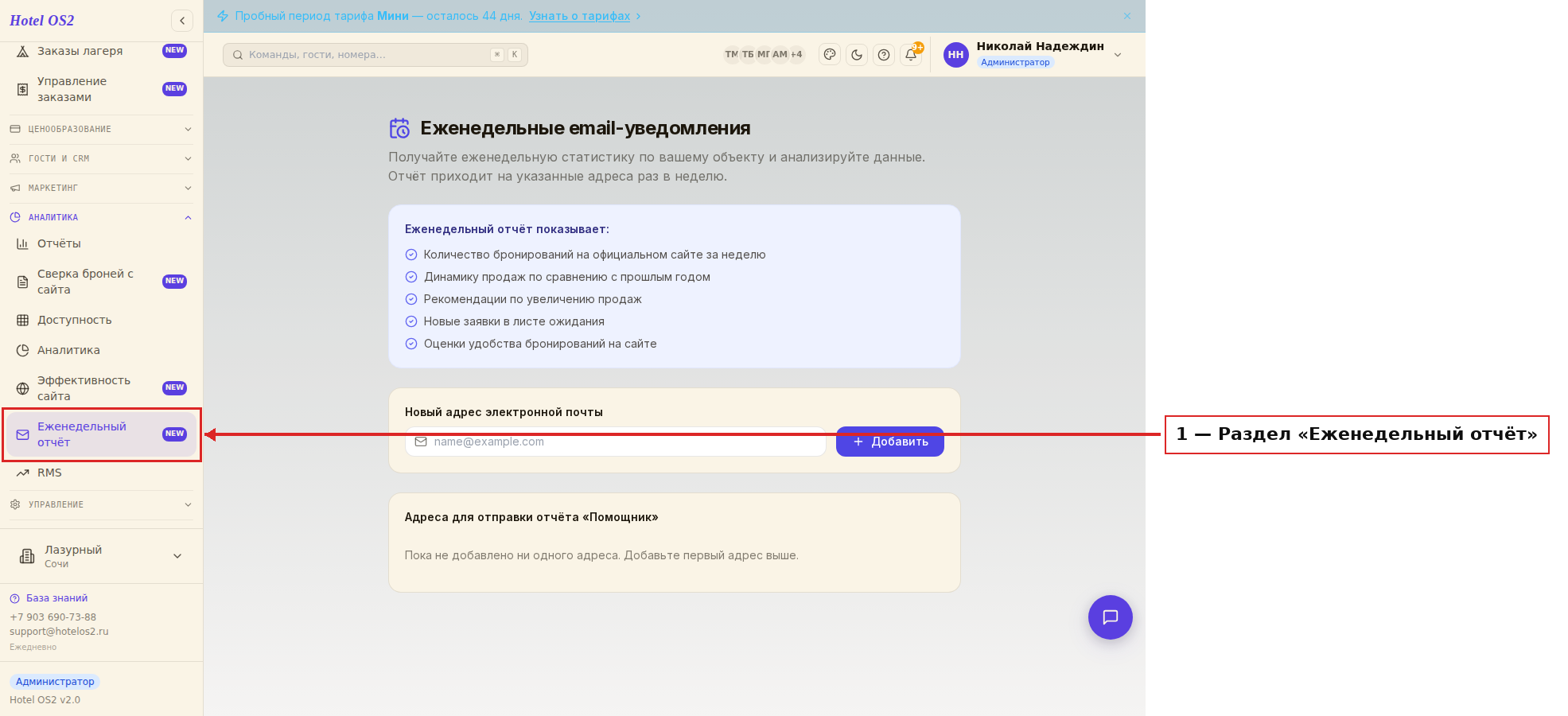This screenshot has height=716, width=1568.
Task: Open 'Управление заказами' section
Action: click(x=101, y=89)
